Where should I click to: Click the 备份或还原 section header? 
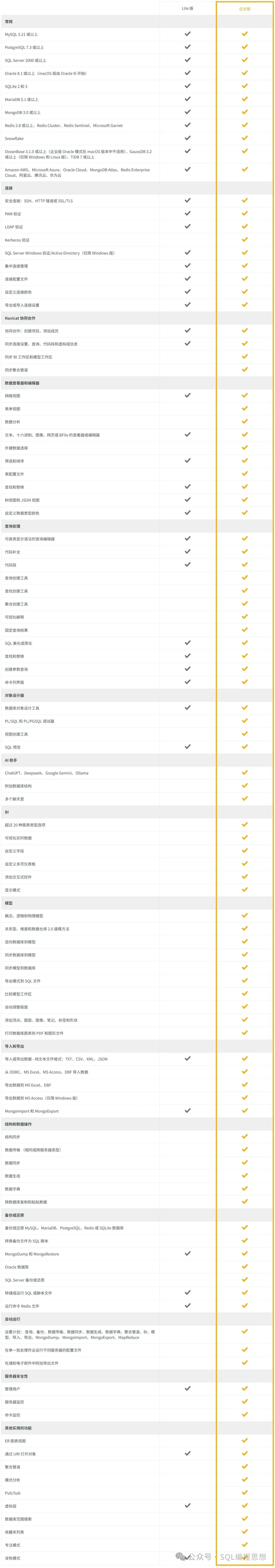(15, 1215)
